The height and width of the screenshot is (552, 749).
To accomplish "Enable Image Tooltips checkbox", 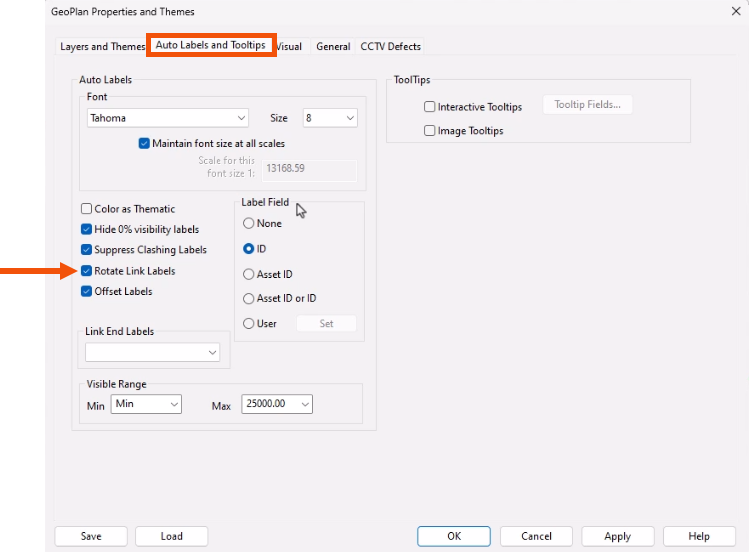I will pos(429,130).
